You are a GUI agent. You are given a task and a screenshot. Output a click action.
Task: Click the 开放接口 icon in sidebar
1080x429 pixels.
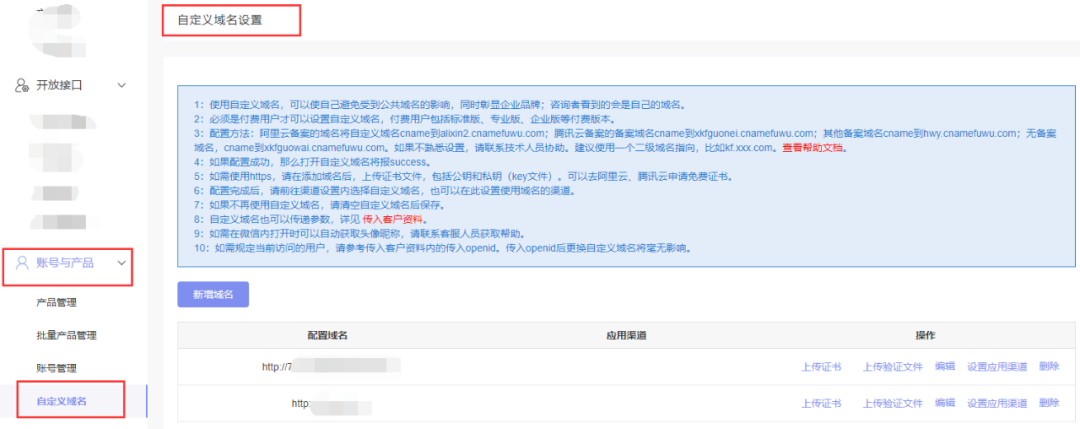pos(23,85)
